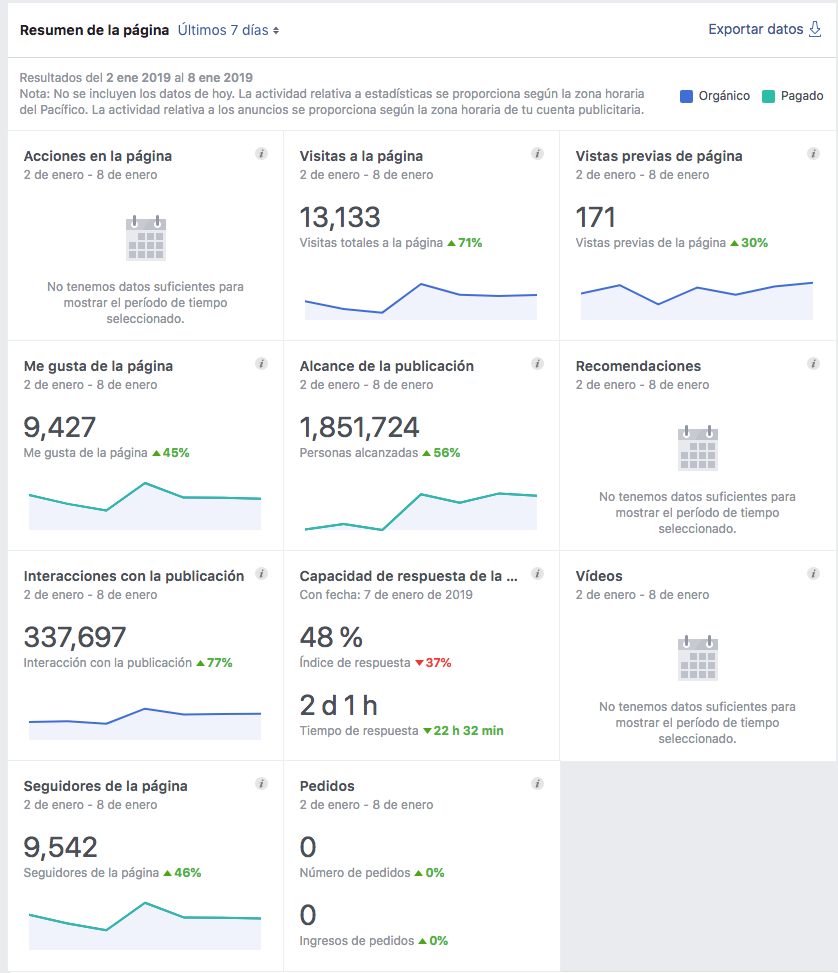838x973 pixels.
Task: Open info icon for Capacidad de respuesta card
Action: [x=538, y=573]
